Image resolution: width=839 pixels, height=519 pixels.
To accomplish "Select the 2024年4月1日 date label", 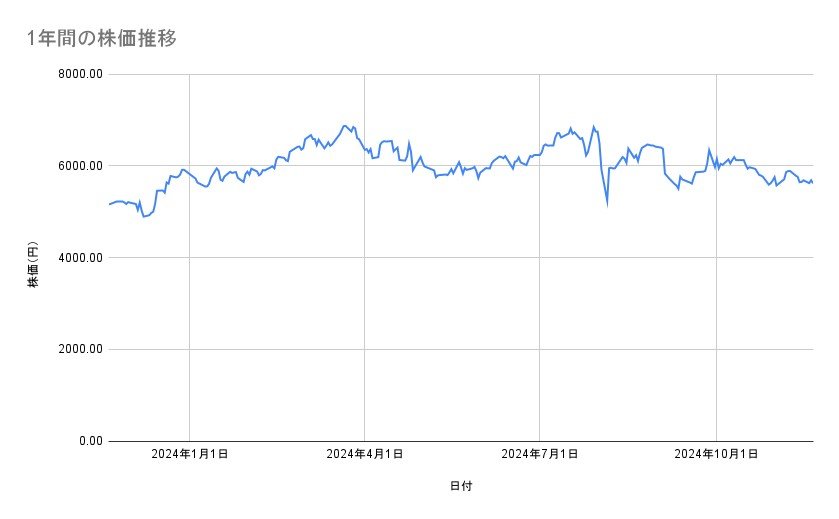I will (x=365, y=455).
